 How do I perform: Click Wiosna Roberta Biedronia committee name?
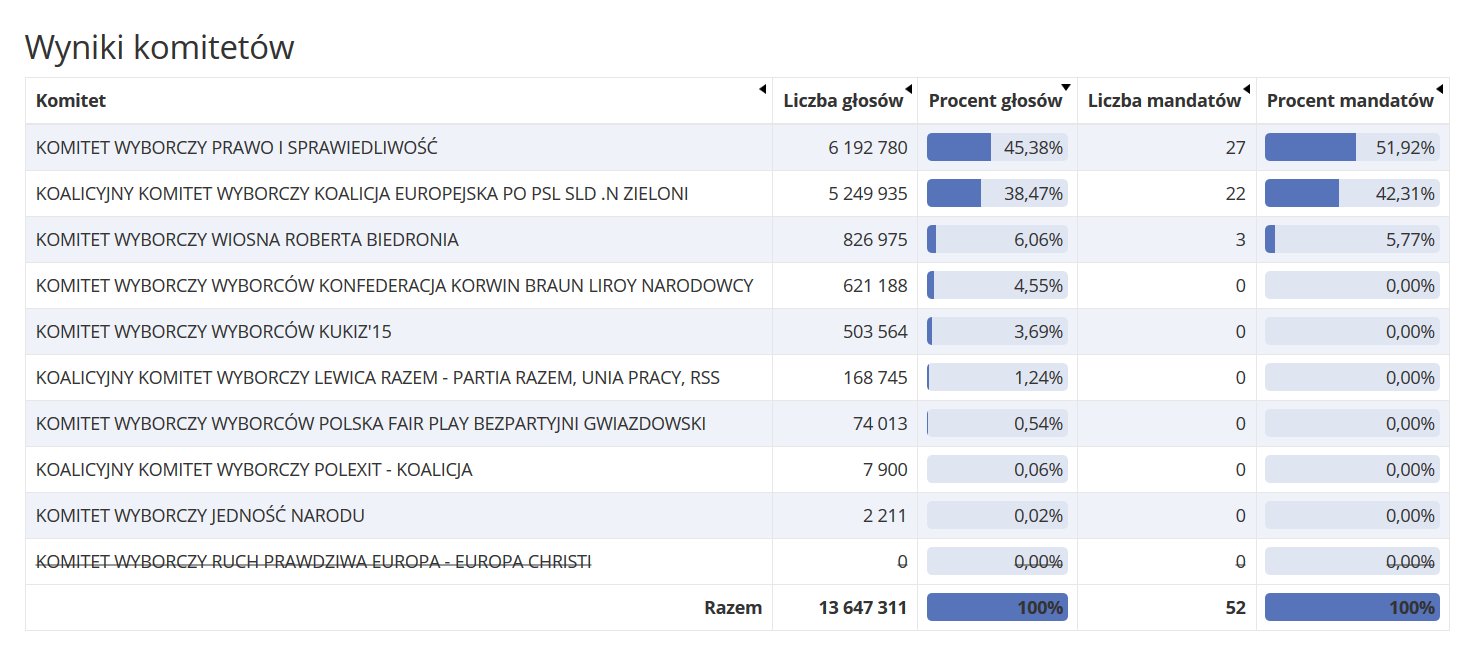pyautogui.click(x=247, y=240)
